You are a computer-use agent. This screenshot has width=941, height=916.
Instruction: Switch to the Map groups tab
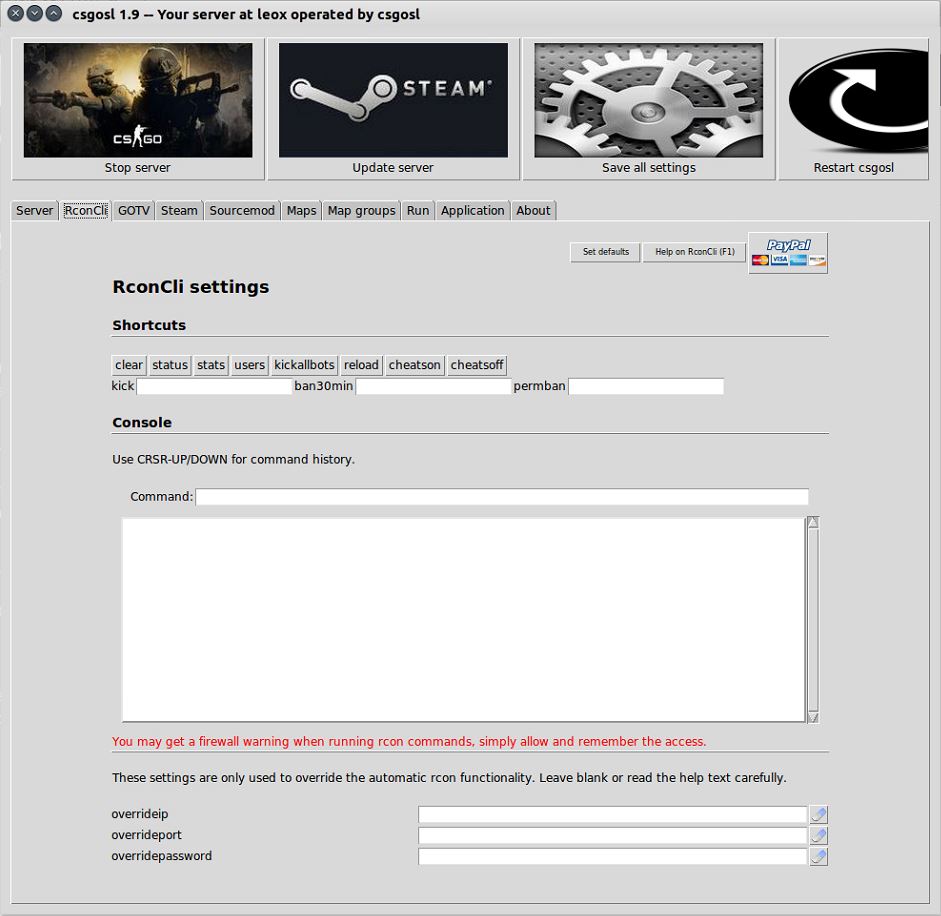[361, 211]
